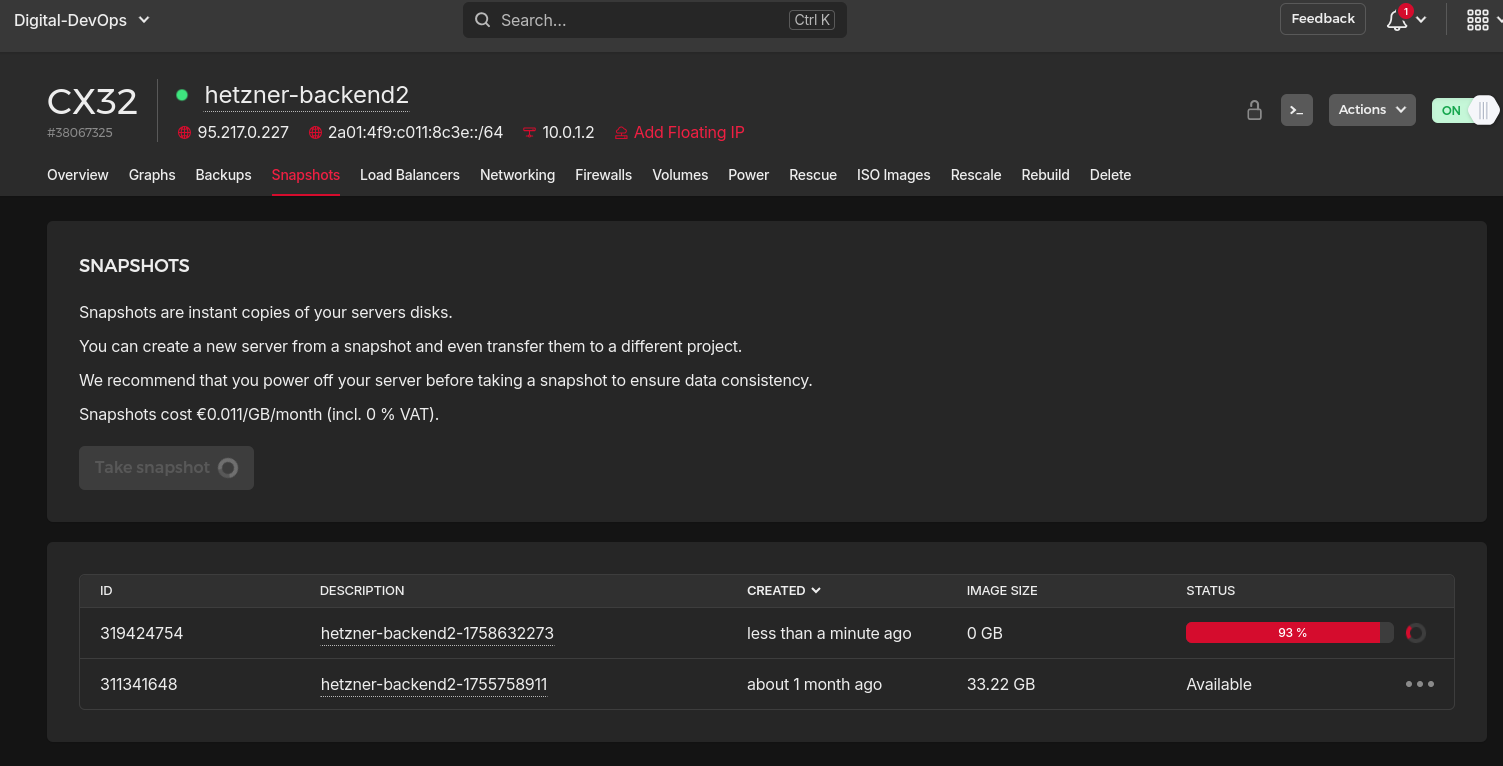Image resolution: width=1503 pixels, height=766 pixels.
Task: Click the CX32 server type label
Action: point(92,102)
